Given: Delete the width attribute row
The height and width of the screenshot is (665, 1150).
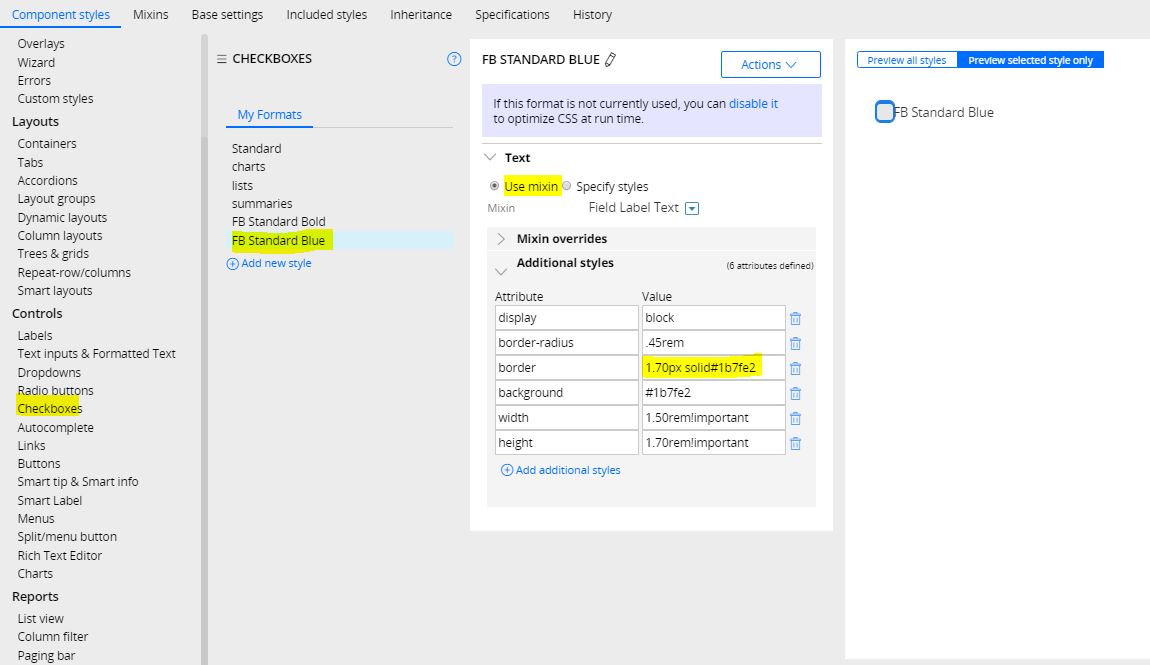Looking at the screenshot, I should [x=795, y=417].
